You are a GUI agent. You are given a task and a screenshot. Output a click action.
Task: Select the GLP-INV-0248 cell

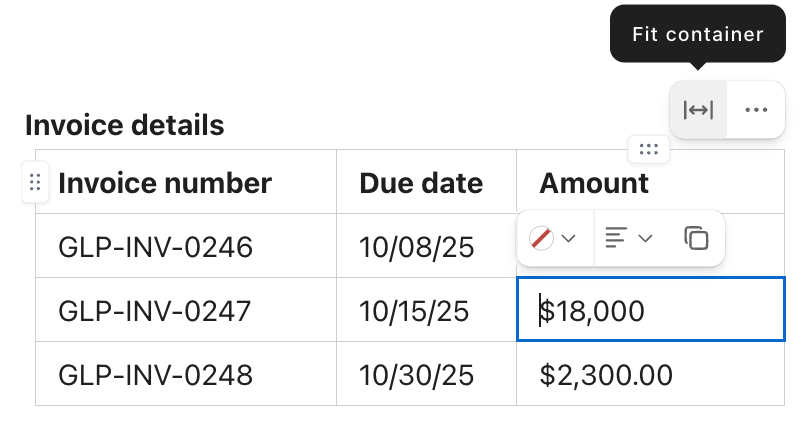(156, 375)
